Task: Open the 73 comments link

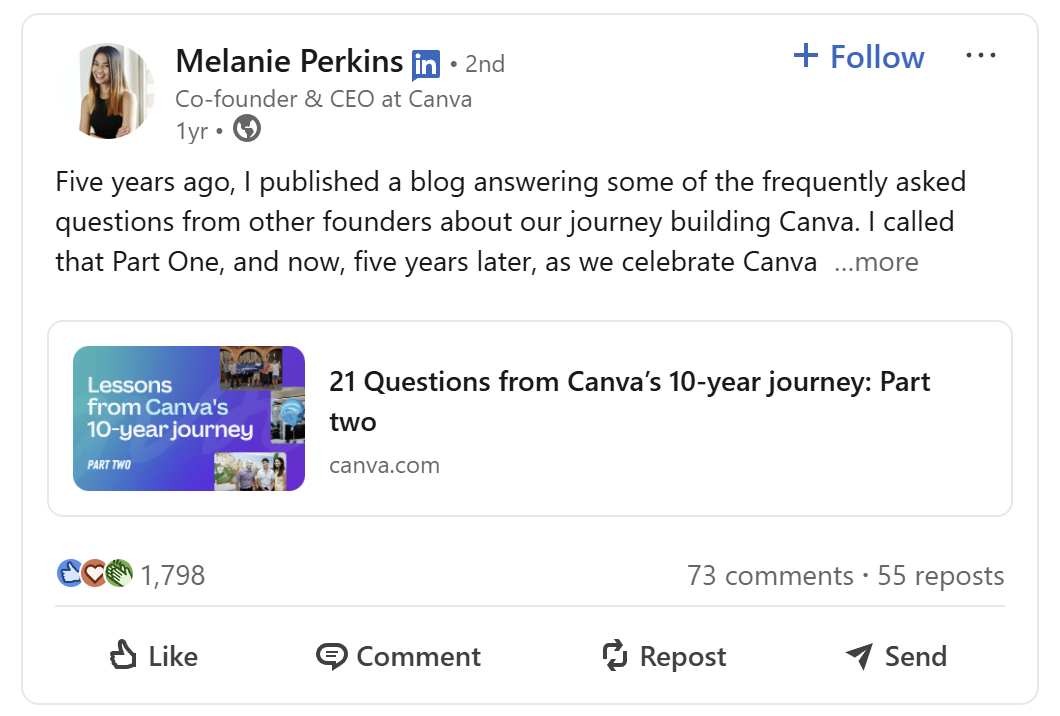Action: click(769, 576)
